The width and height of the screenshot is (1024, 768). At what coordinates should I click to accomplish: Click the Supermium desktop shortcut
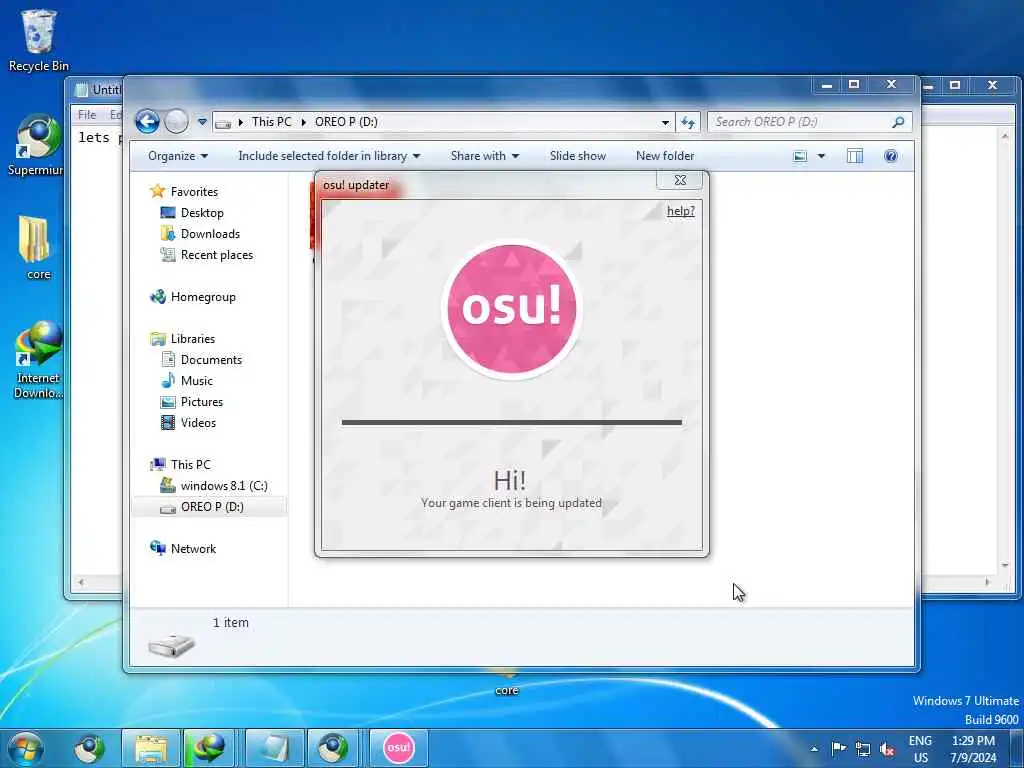(x=37, y=146)
